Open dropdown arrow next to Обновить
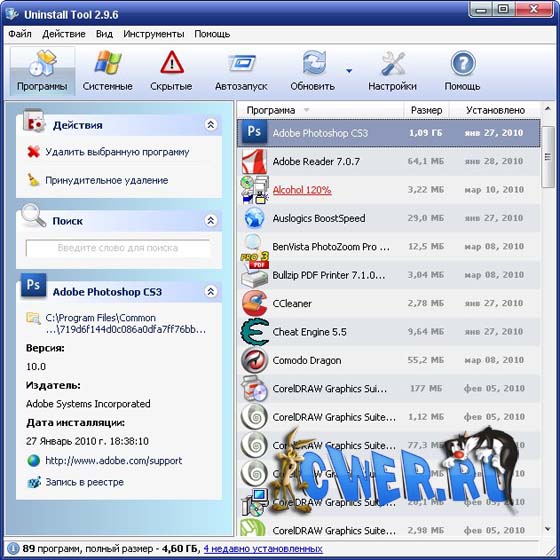This screenshot has height=560, width=560. (x=349, y=71)
